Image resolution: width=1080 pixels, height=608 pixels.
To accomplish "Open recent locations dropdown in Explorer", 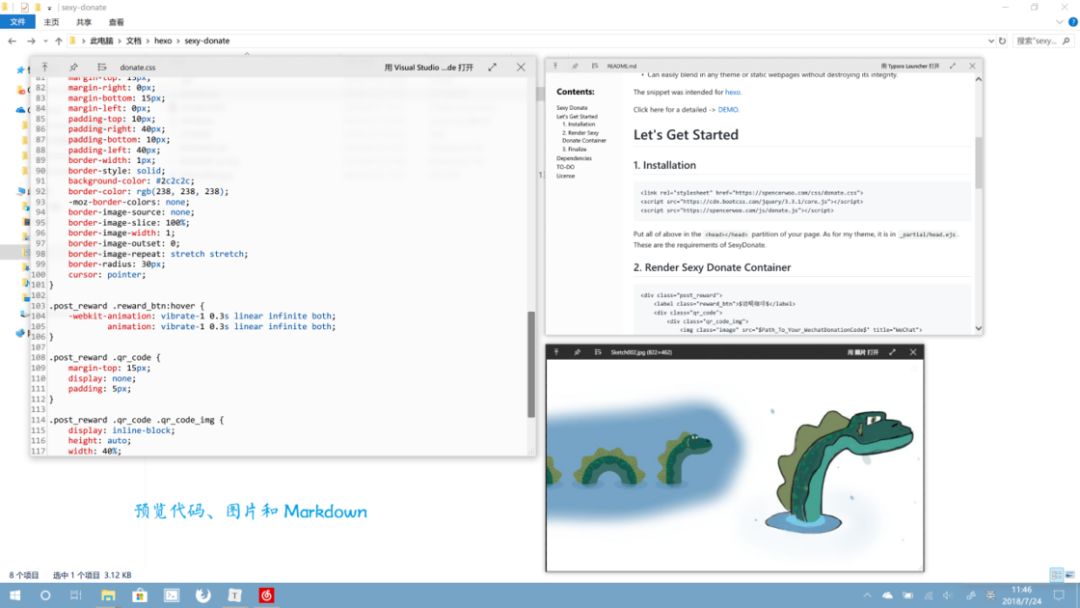I will click(45, 41).
